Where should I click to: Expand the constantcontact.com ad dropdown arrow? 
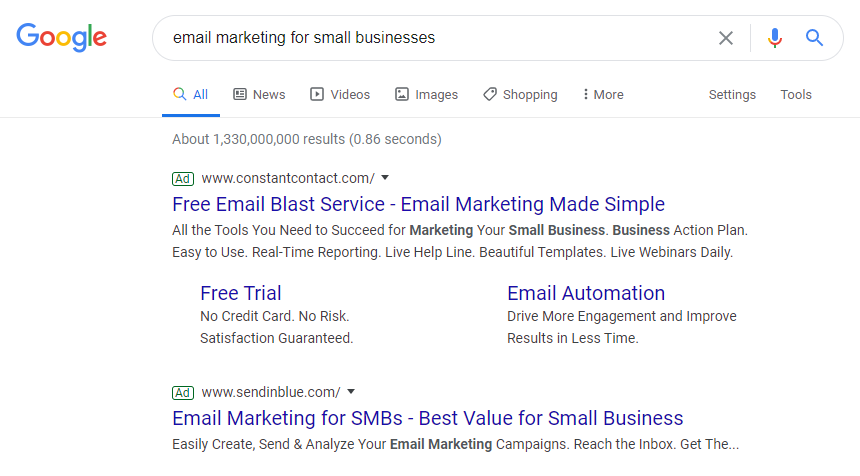(x=385, y=178)
